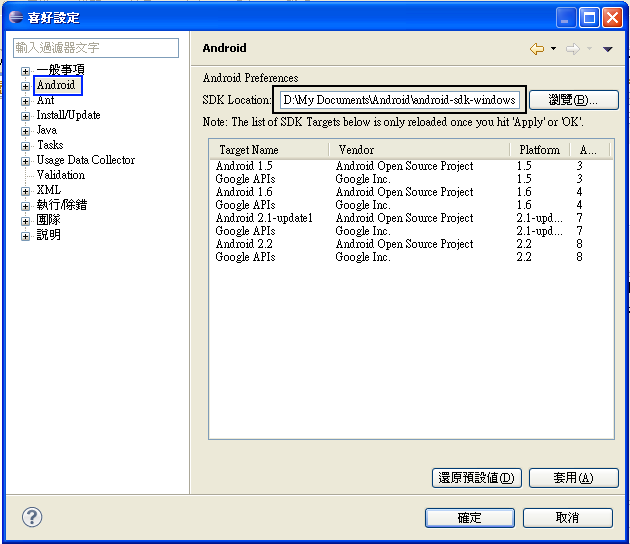
Task: Click the filter text input field
Action: coord(96,48)
